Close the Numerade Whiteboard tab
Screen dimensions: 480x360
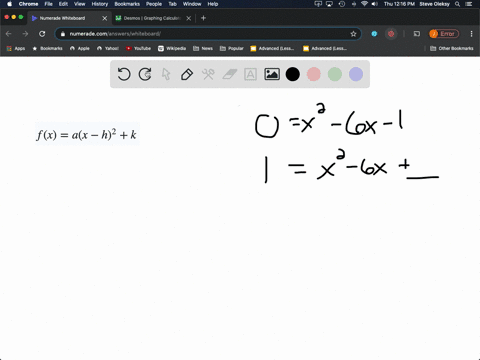(x=105, y=18)
